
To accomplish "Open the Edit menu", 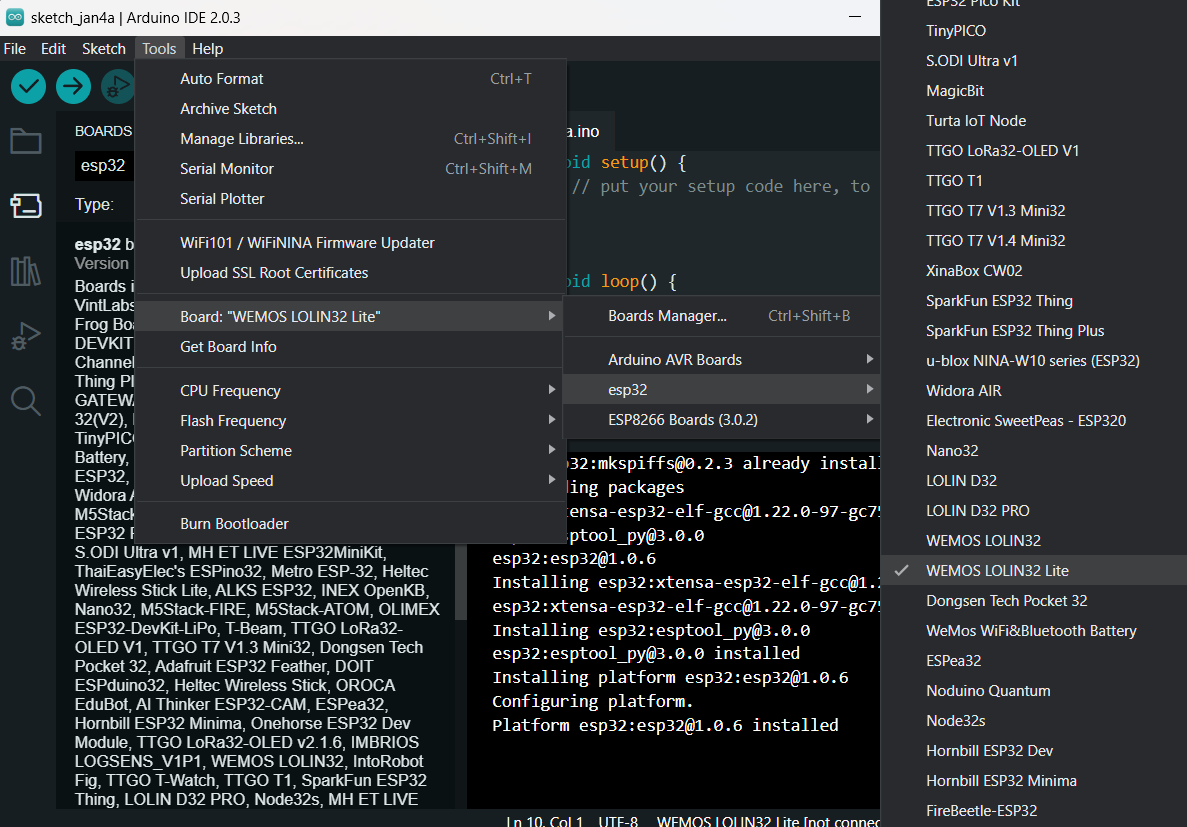I will pyautogui.click(x=53, y=48).
